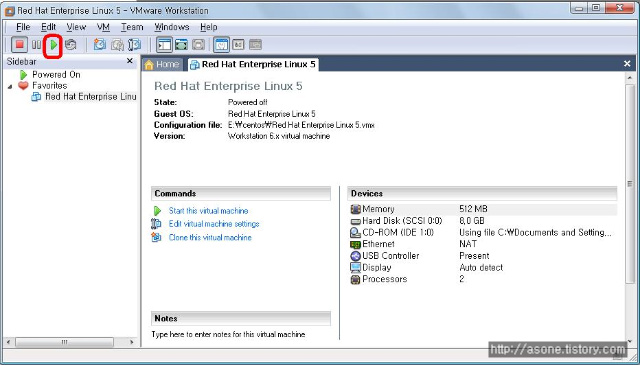640x365 pixels.
Task: Open the VM menu
Action: point(103,27)
